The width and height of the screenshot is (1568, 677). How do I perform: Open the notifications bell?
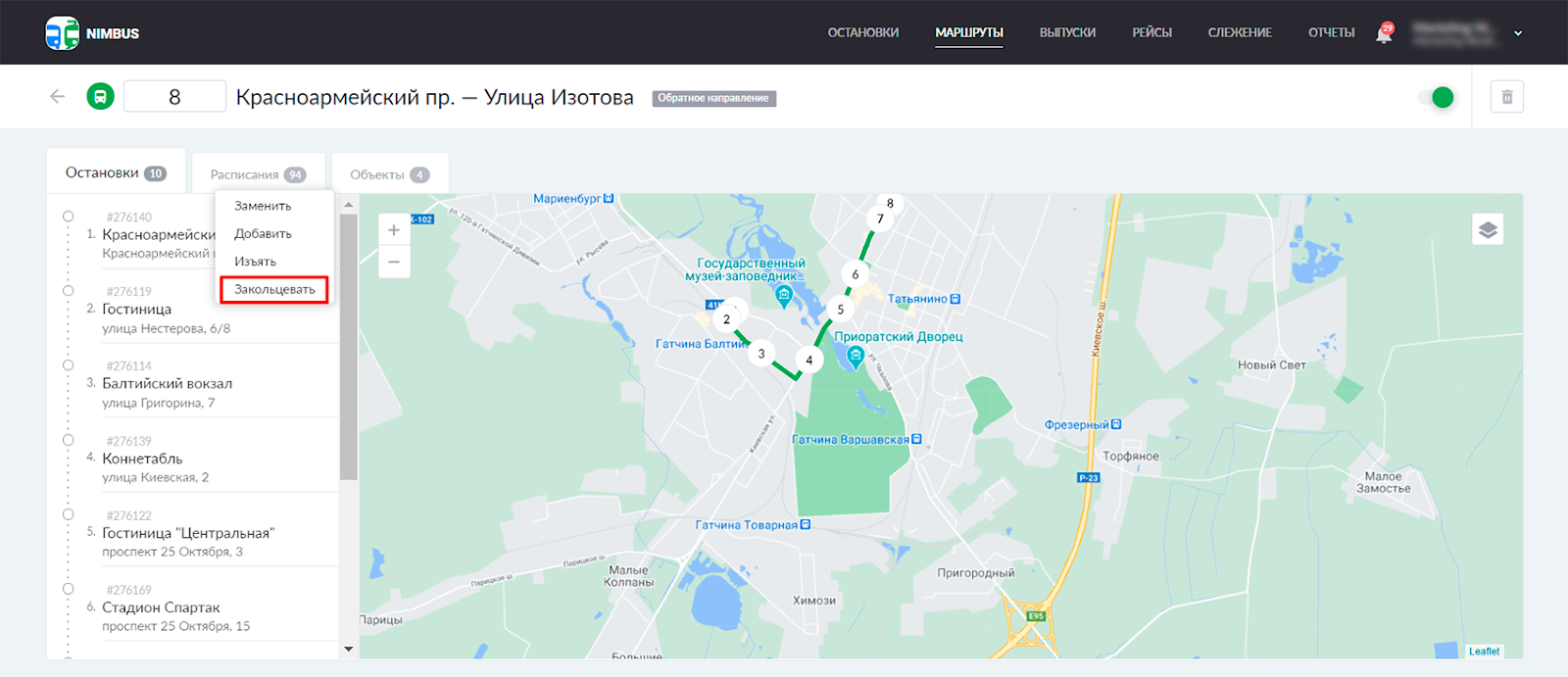[1384, 33]
